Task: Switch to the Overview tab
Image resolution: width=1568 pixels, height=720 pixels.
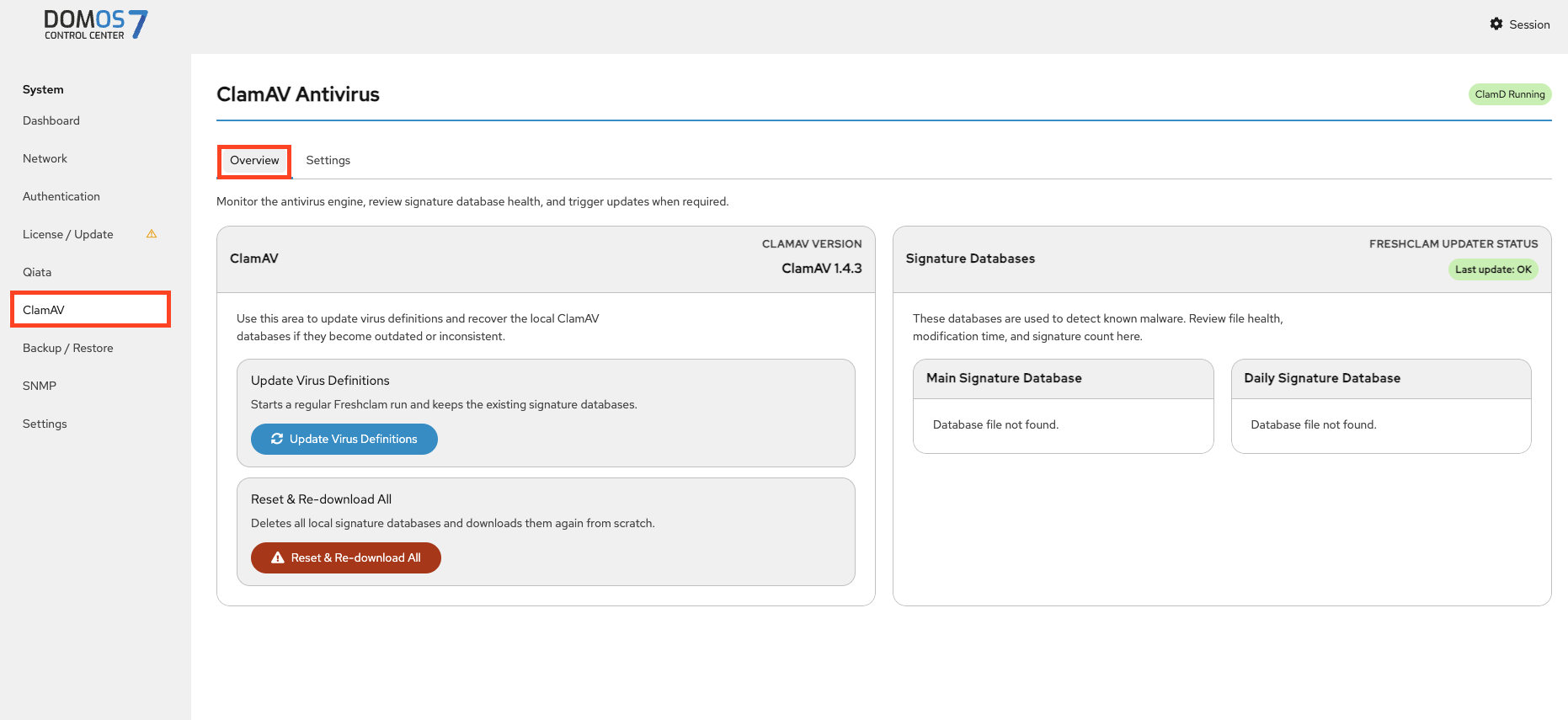Action: pyautogui.click(x=254, y=161)
